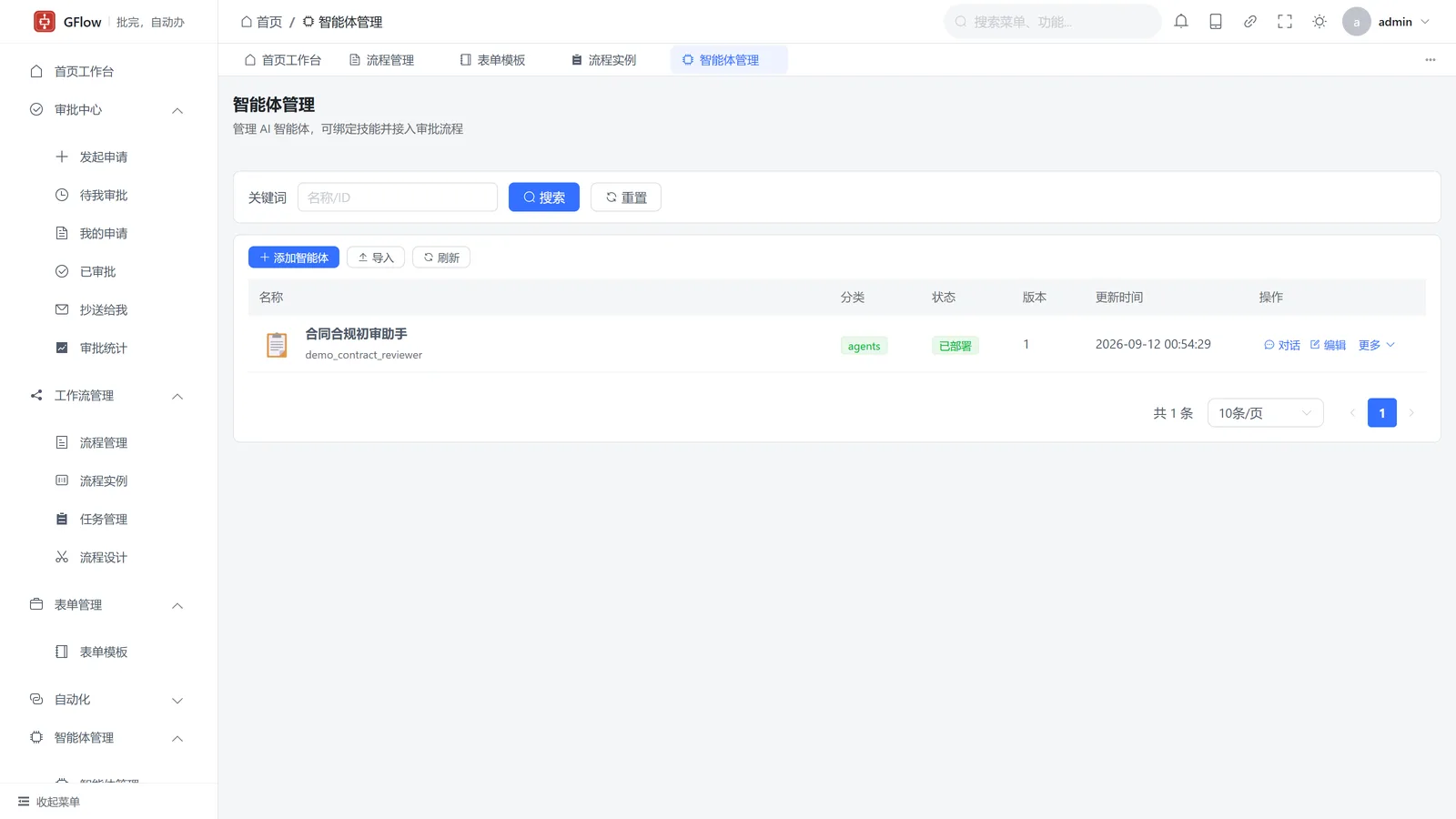Click the 搜索 button

tap(544, 197)
